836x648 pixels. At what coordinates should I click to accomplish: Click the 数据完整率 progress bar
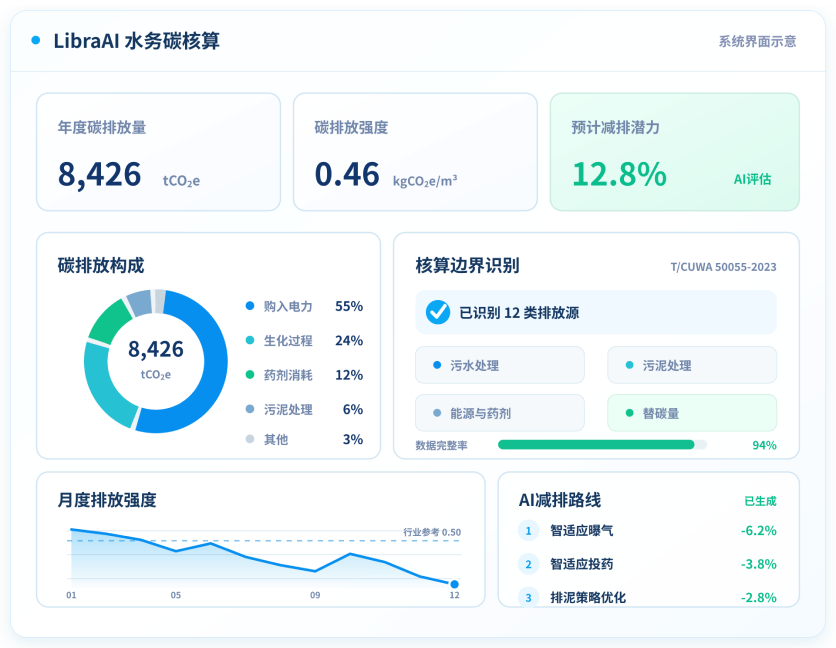pos(602,445)
